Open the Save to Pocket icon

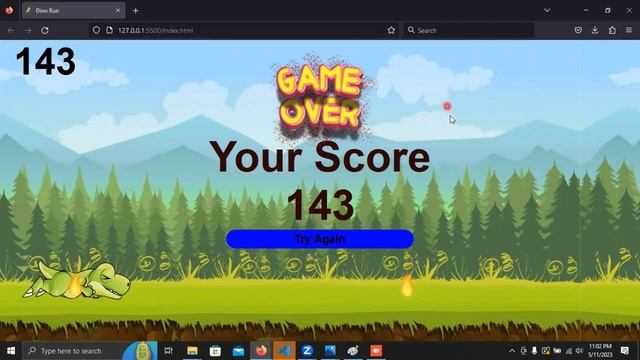[578, 30]
